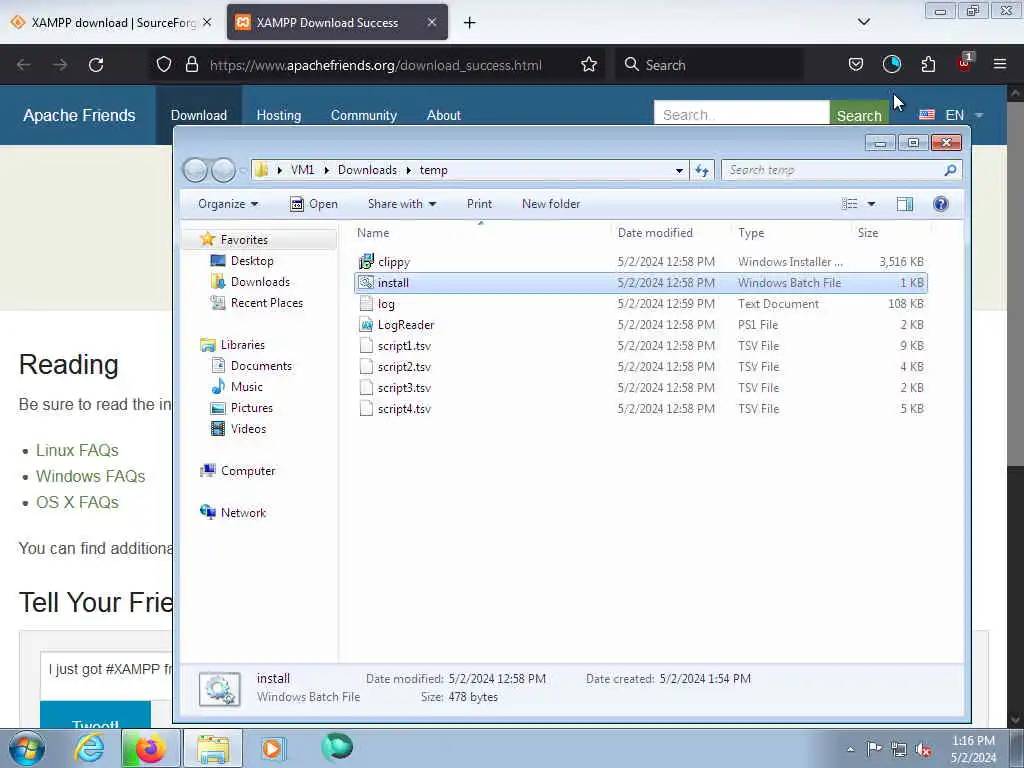Show hidden tray icons arrow
Viewport: 1024px width, 768px height.
850,750
